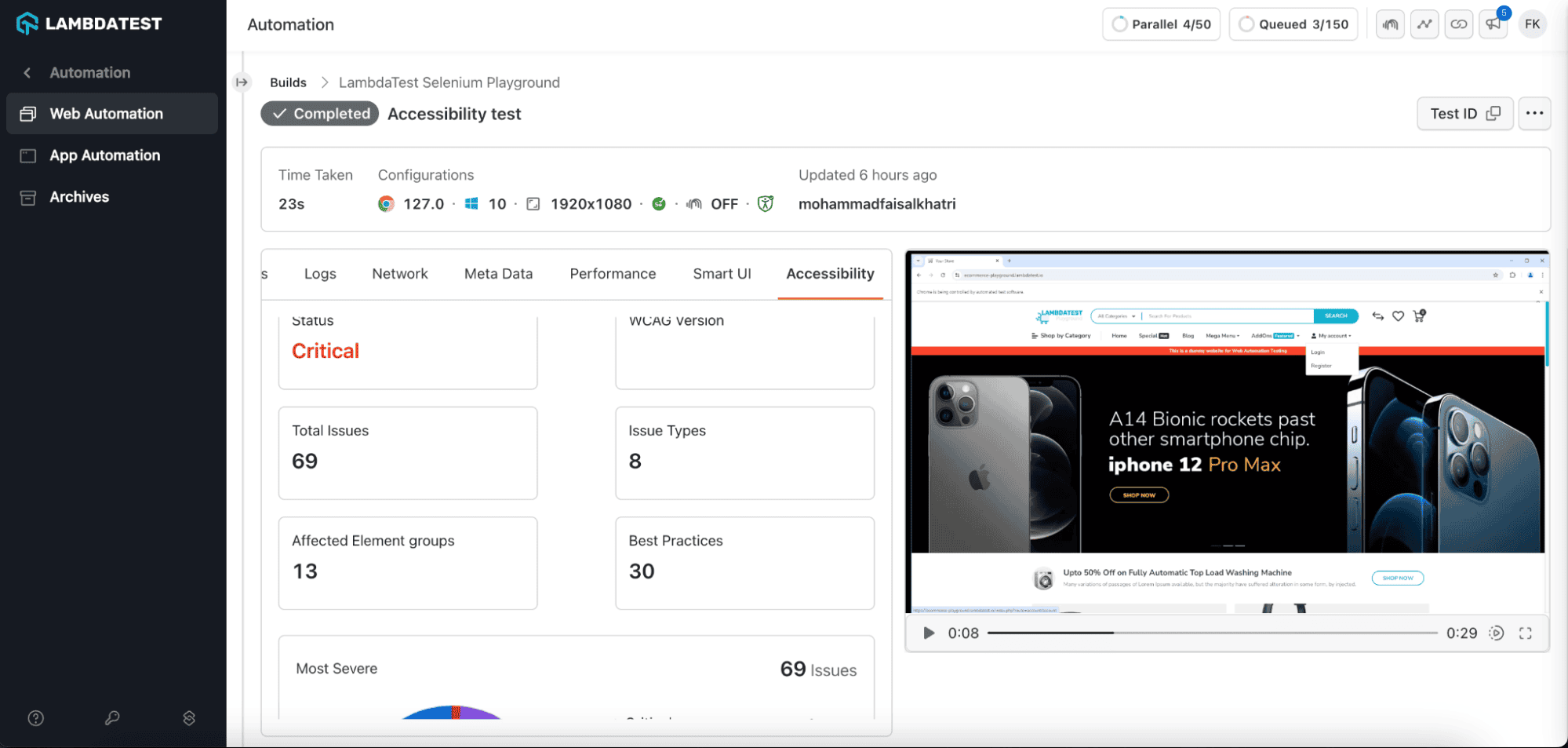Click the 0:08 current time label
The width and height of the screenshot is (1568, 748).
(963, 633)
